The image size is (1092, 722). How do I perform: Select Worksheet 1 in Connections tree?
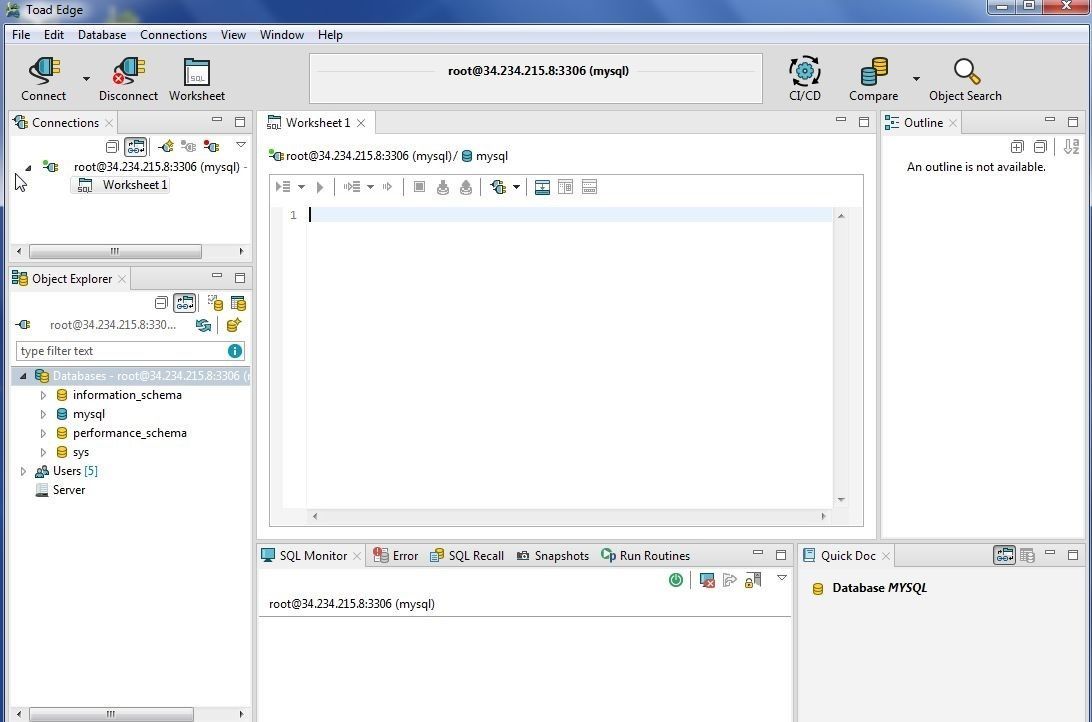tap(120, 185)
